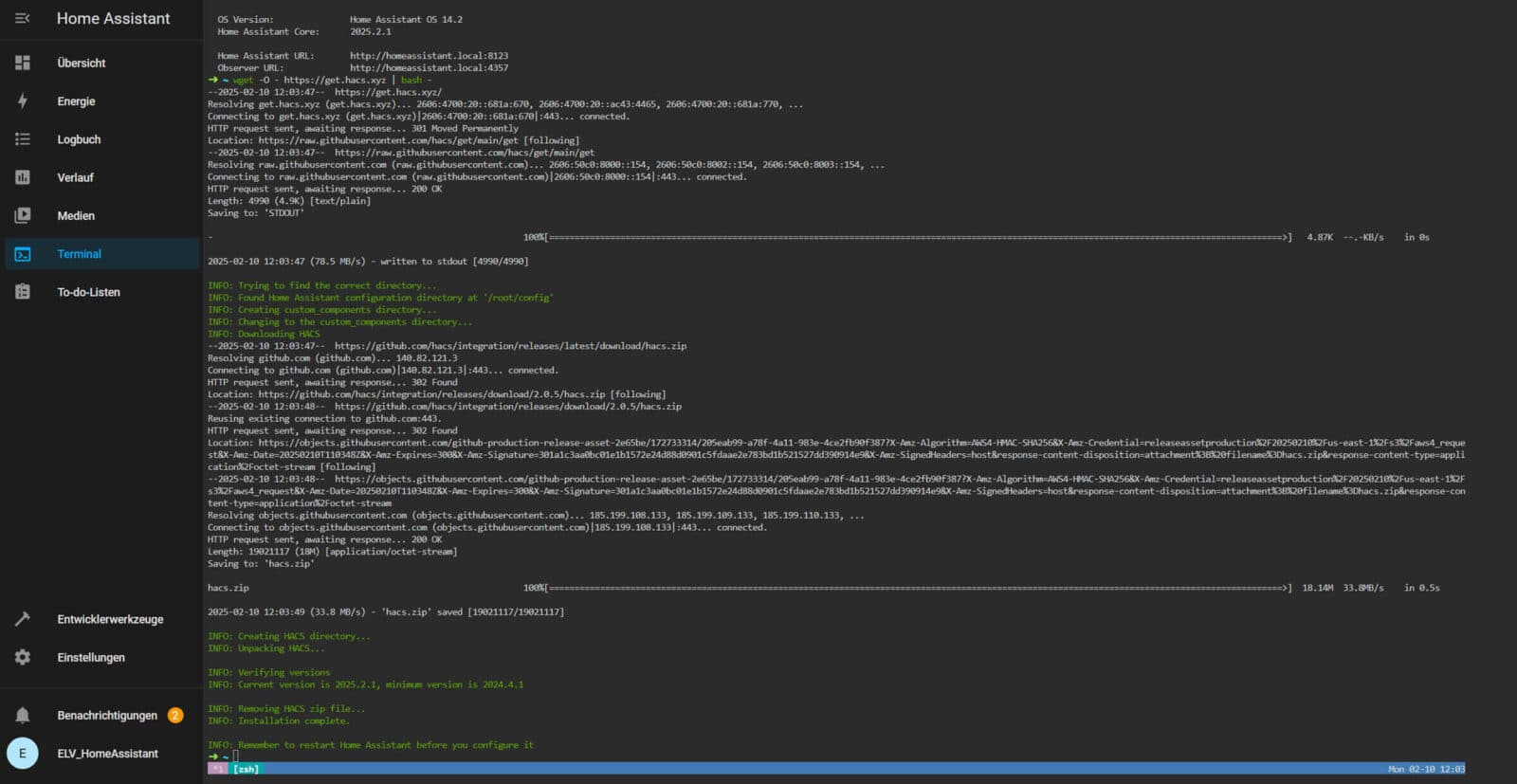The width and height of the screenshot is (1517, 784).
Task: Open the Übersicht dashboard icon
Action: click(x=23, y=63)
